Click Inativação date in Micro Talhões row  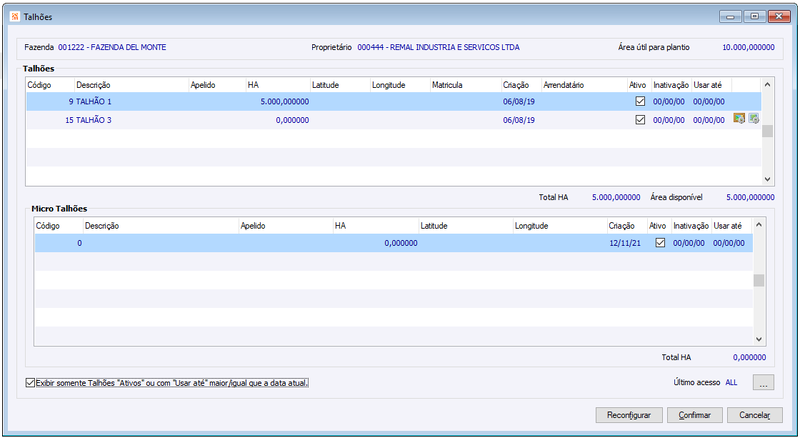[689, 243]
